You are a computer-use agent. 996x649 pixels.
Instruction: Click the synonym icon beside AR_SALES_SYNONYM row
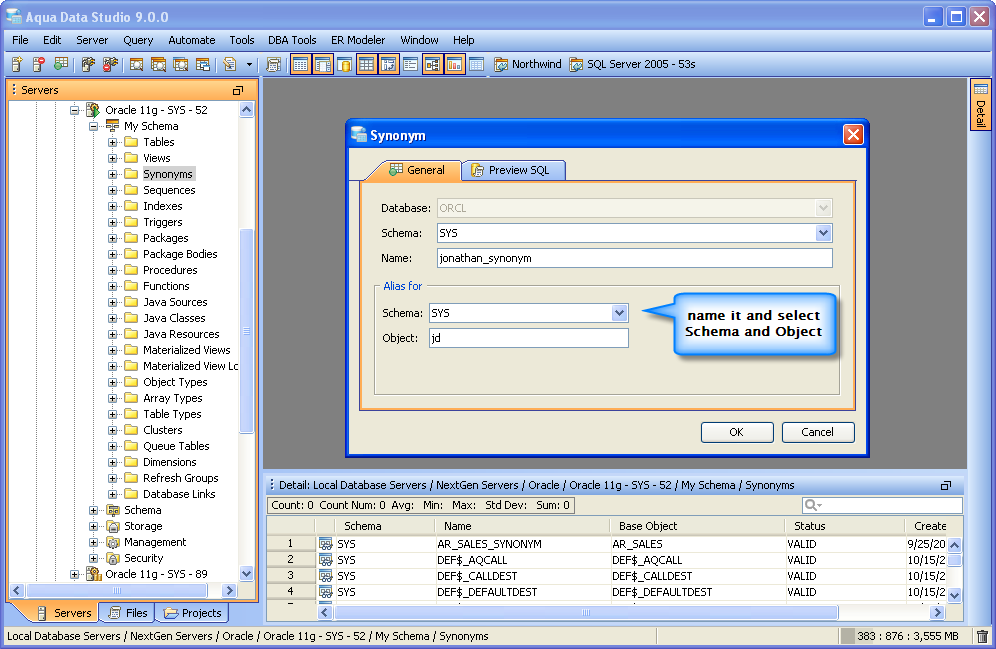[x=326, y=544]
